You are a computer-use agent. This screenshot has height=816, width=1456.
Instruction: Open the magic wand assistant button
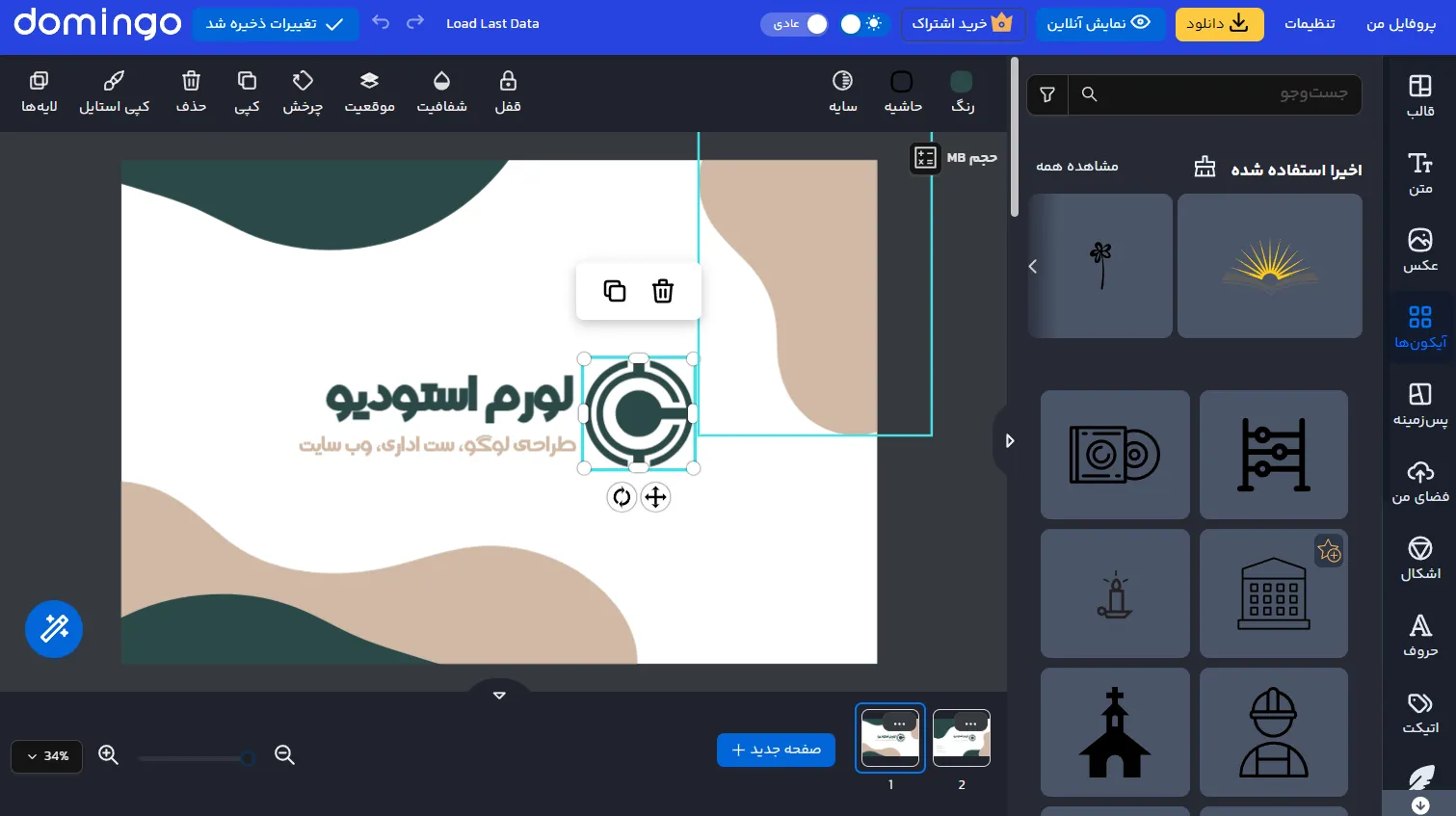(x=54, y=629)
